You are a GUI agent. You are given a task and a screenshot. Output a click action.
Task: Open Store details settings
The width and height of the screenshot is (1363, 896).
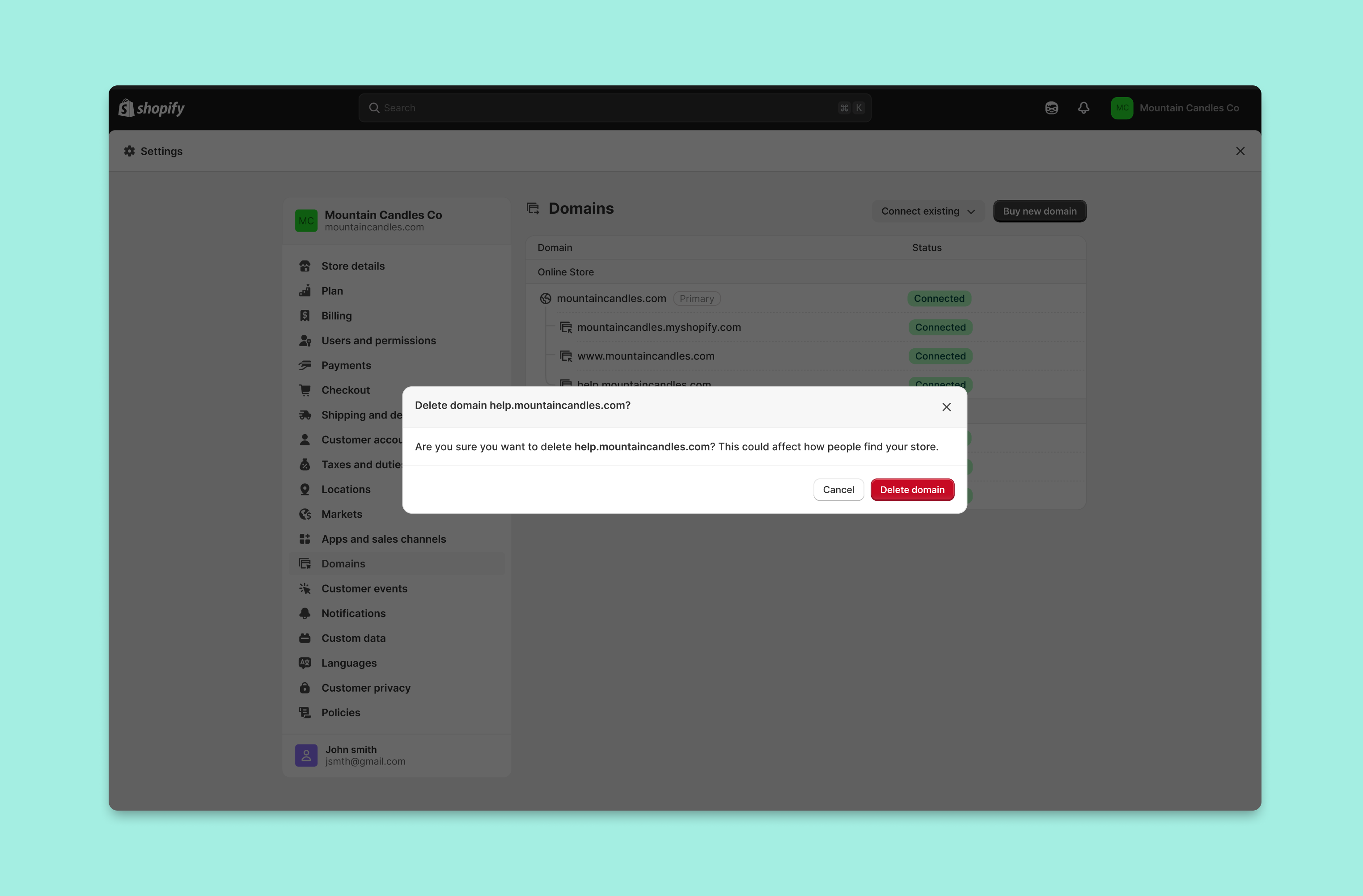(x=397, y=266)
